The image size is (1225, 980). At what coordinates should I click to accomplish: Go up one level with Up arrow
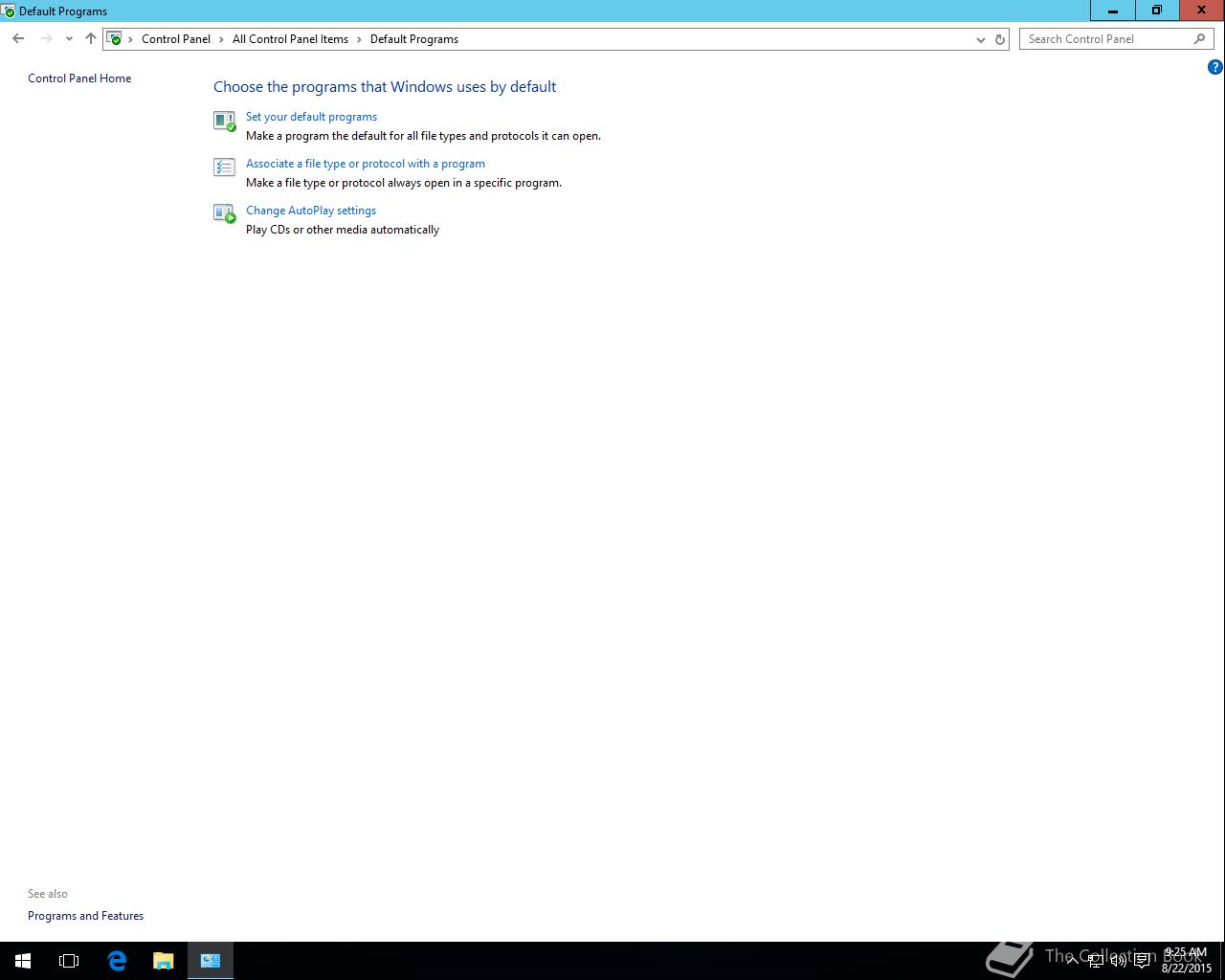point(91,39)
